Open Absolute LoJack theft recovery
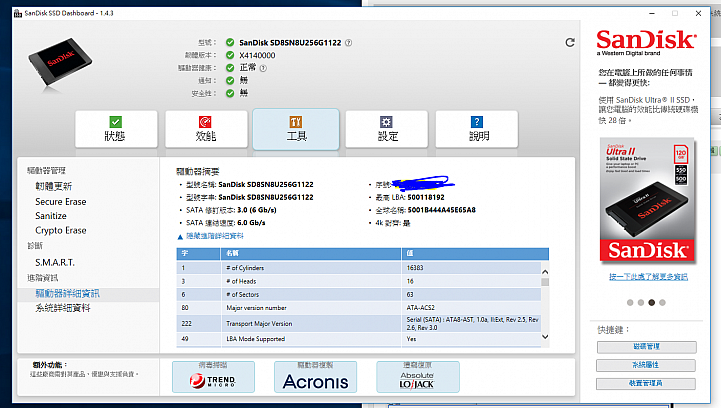Image resolution: width=721 pixels, height=408 pixels. pos(418,377)
